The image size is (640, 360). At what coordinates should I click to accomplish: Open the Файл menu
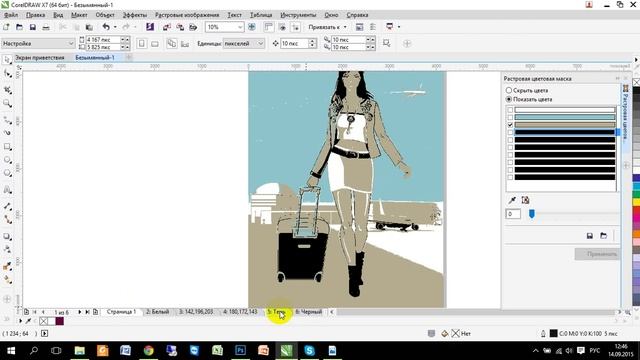tap(11, 15)
